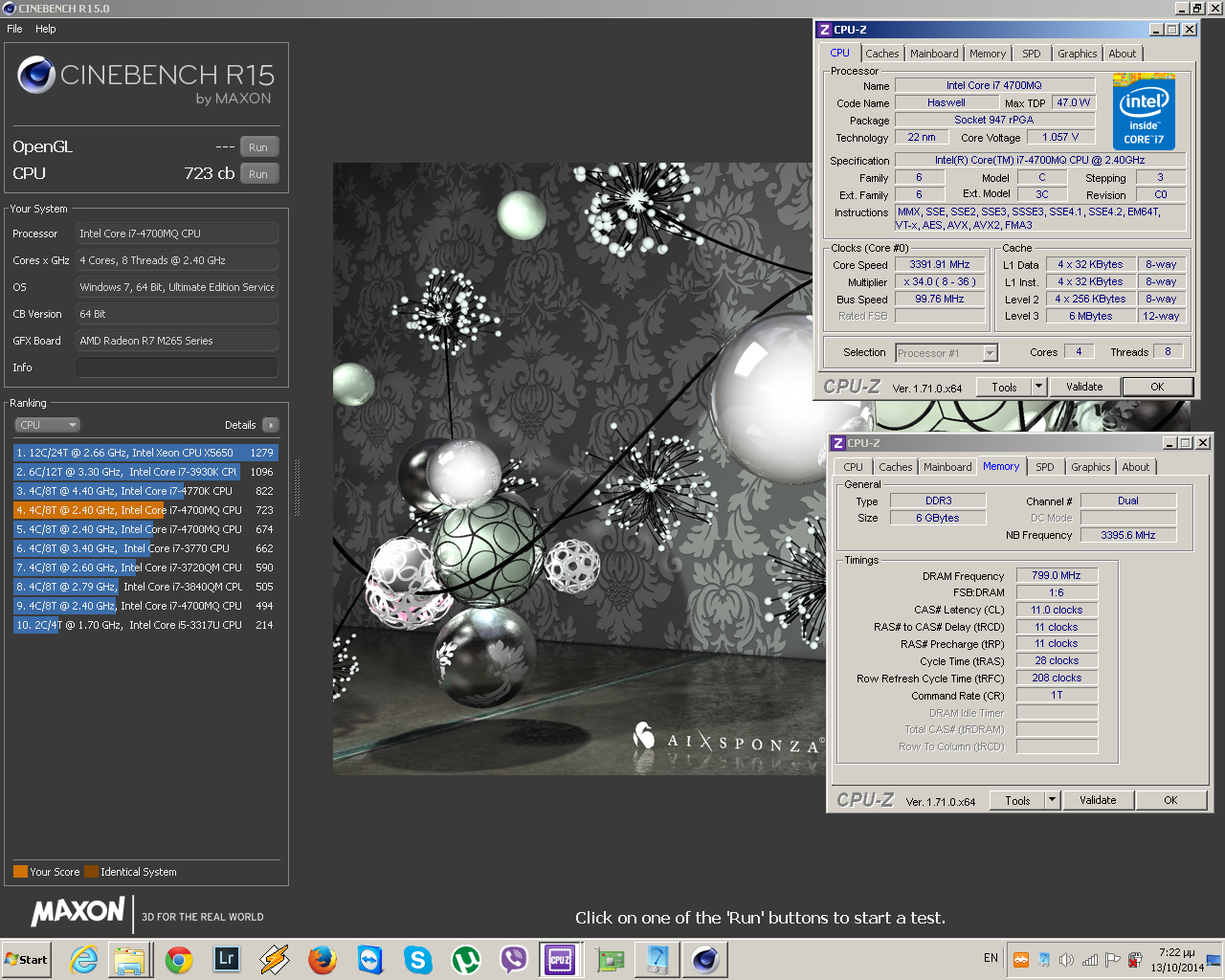Image resolution: width=1225 pixels, height=980 pixels.
Task: Click the EN language indicator in taskbar
Action: (991, 958)
